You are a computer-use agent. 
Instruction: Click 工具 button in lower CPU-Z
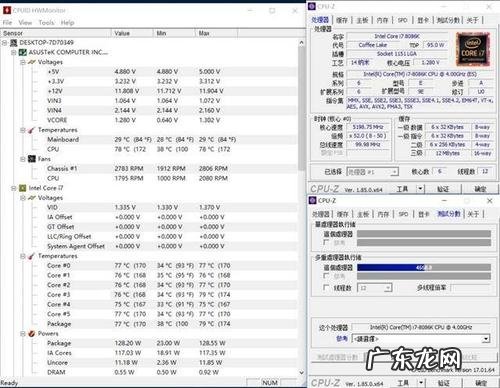[403, 383]
